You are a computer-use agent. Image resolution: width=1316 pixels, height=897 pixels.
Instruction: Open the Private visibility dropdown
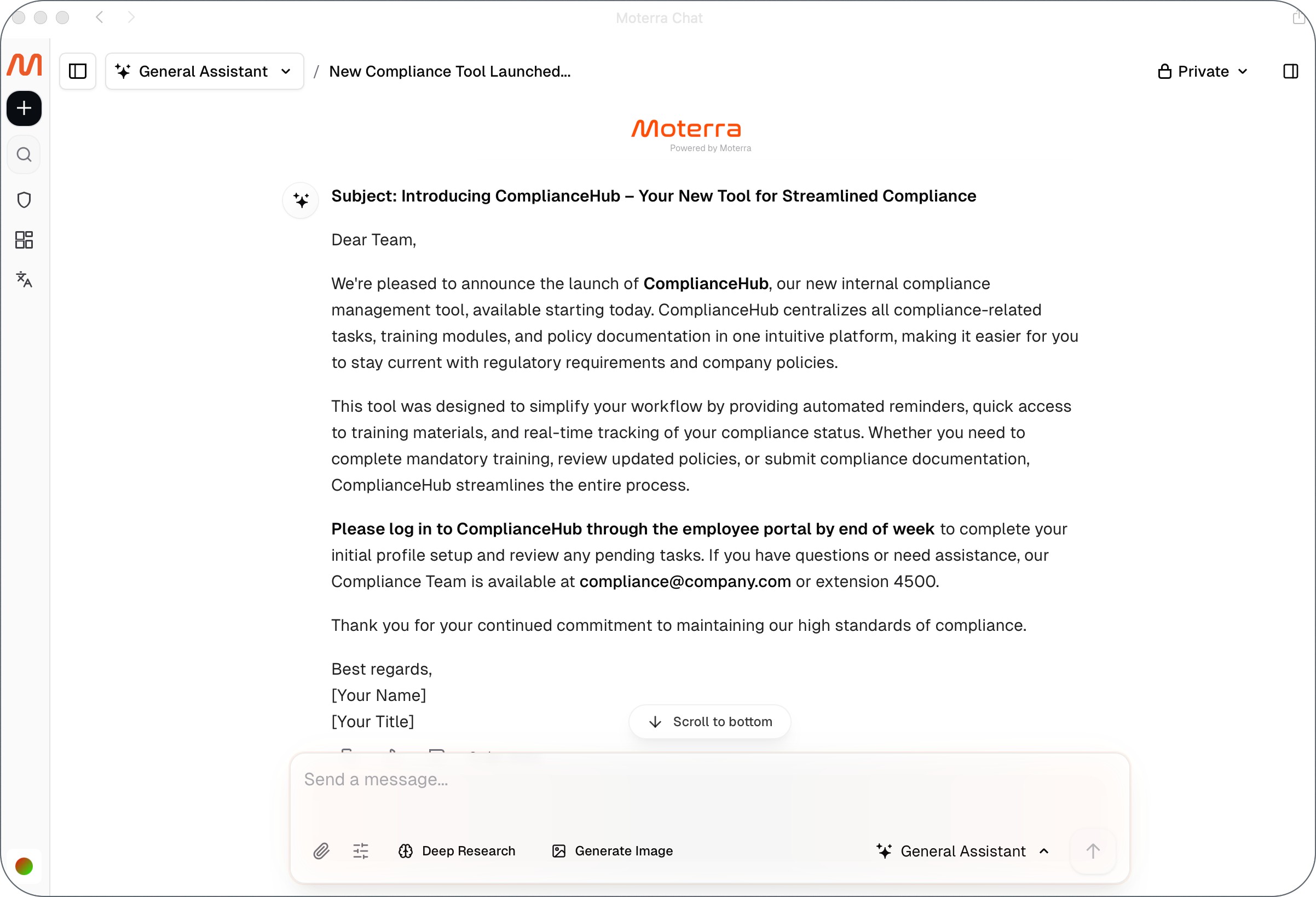click(x=1203, y=71)
